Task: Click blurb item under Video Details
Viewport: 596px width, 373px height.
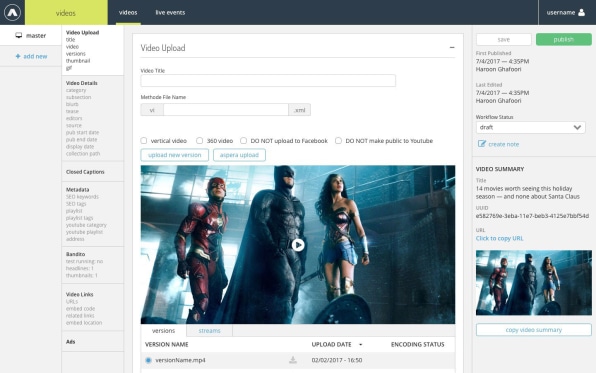Action: tap(72, 104)
